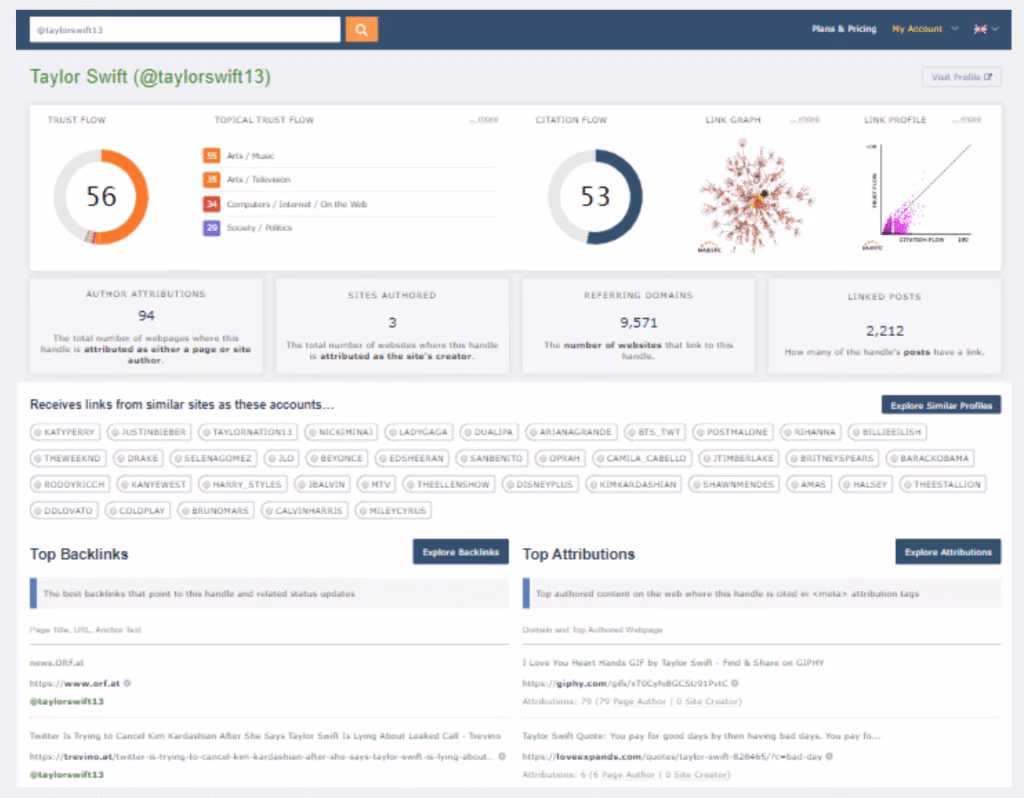Open Plans & Pricing in top menu
The image size is (1024, 798).
click(844, 29)
